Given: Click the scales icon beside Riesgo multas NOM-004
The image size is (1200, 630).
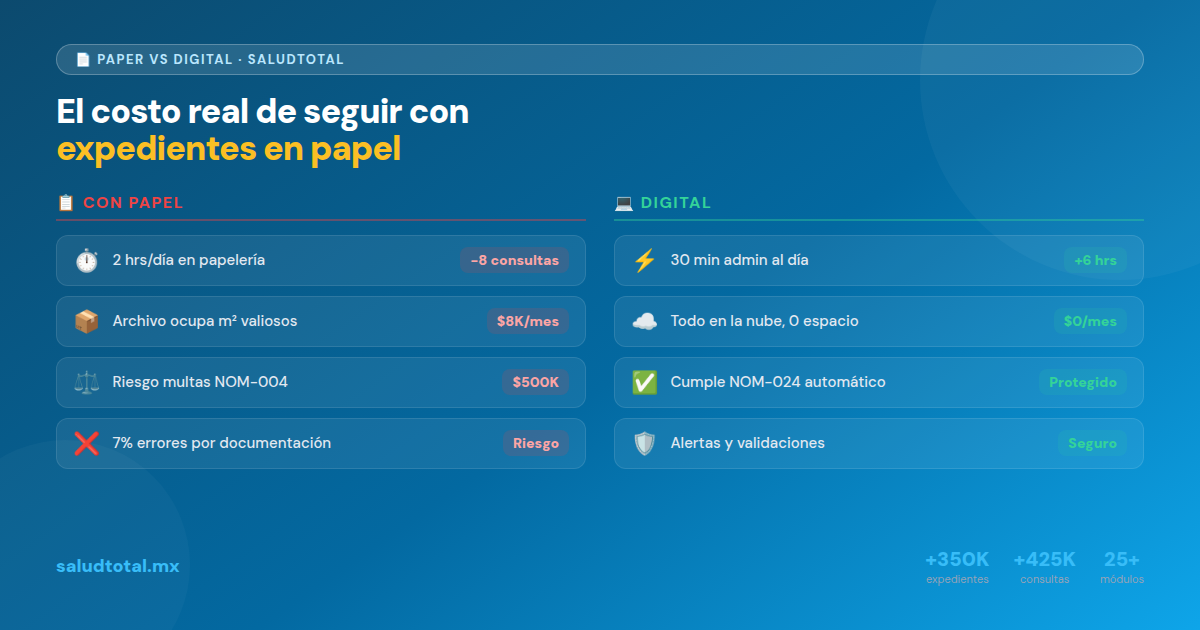Looking at the screenshot, I should click(x=88, y=382).
